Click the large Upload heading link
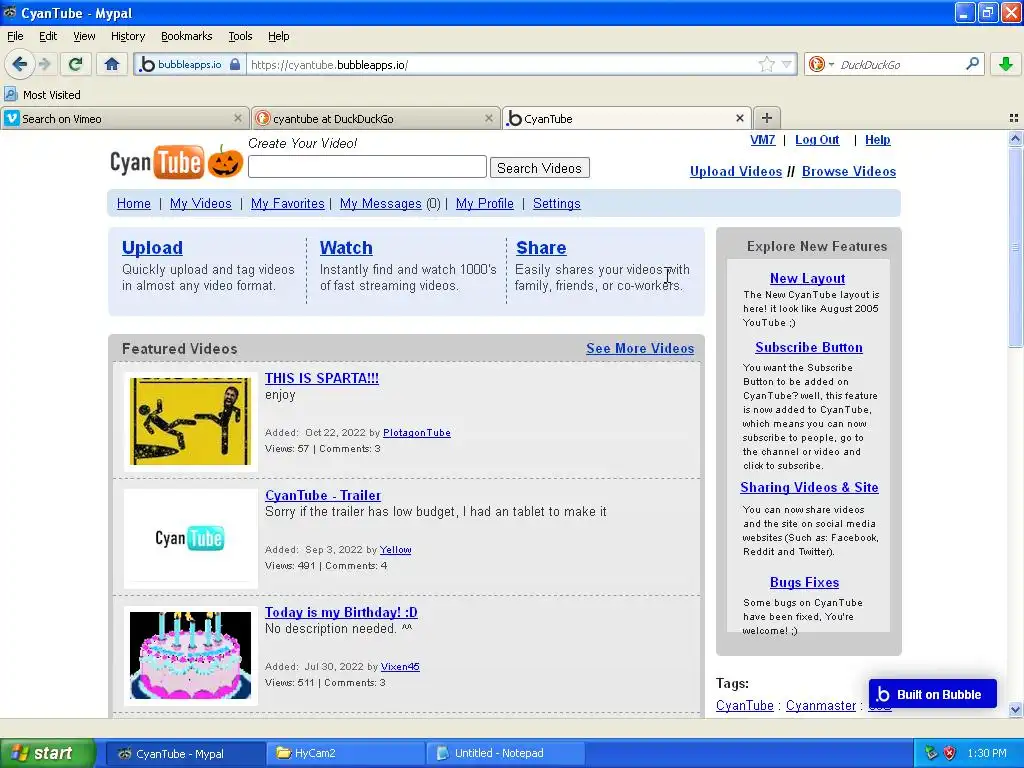The image size is (1024, 768). point(152,248)
